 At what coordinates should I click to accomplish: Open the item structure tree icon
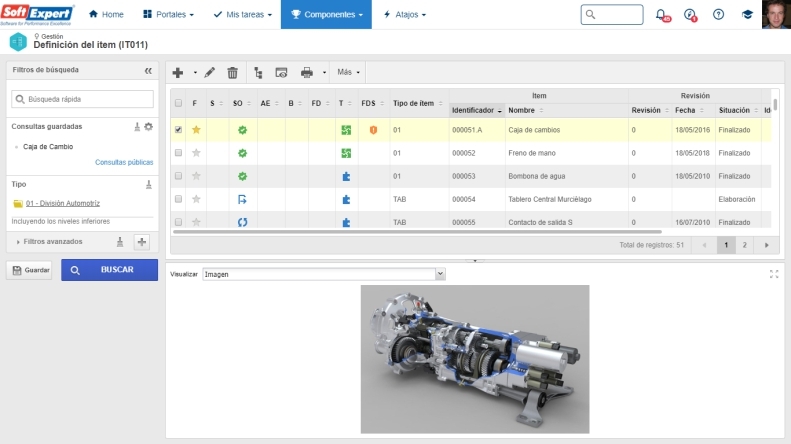[x=259, y=72]
